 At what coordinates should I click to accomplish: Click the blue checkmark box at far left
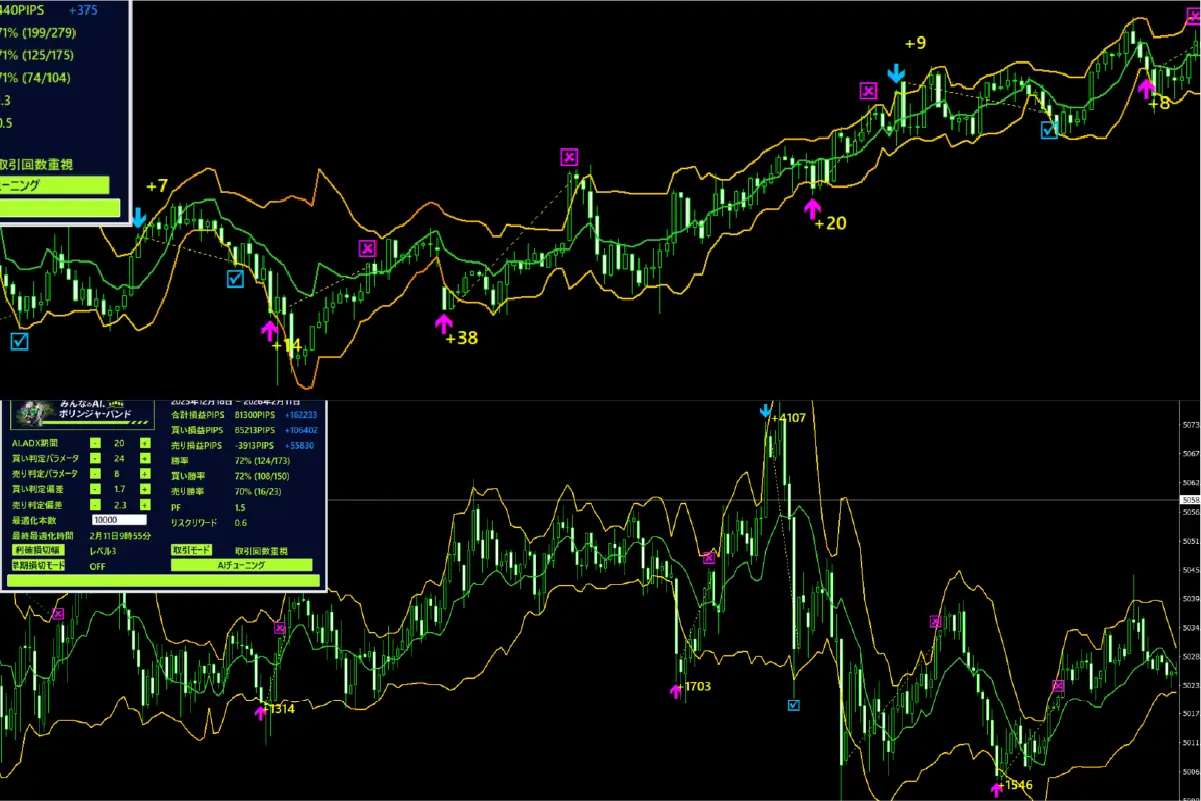tap(20, 342)
